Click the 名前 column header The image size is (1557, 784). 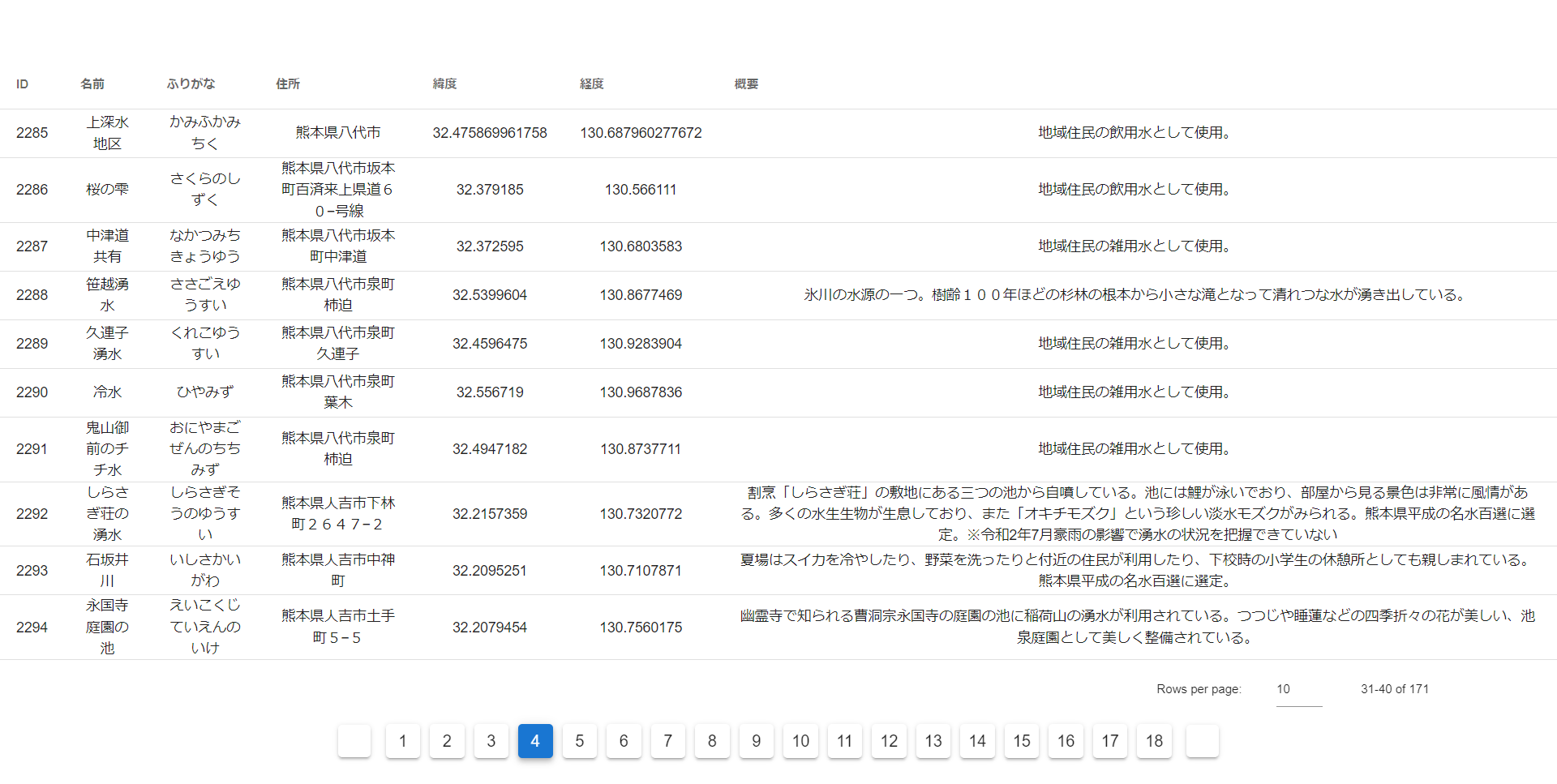[x=92, y=84]
